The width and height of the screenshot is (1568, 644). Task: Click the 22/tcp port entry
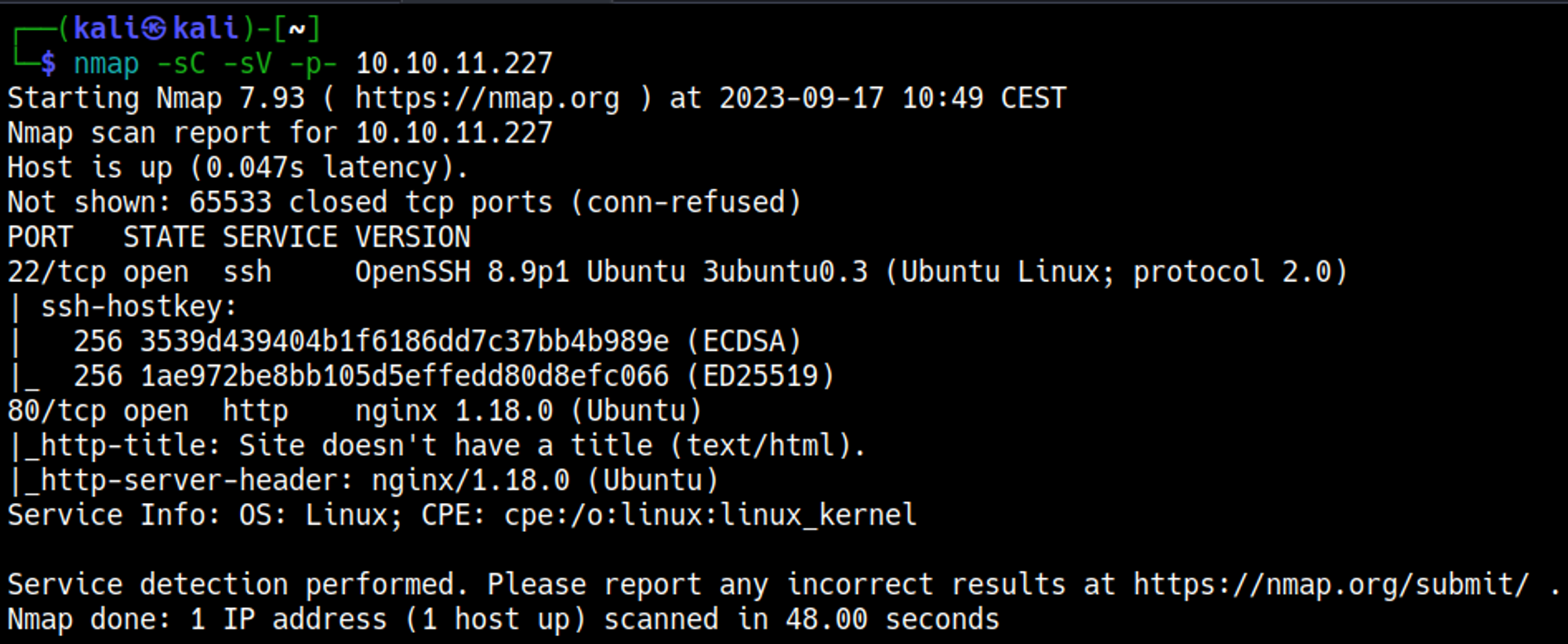[56, 273]
